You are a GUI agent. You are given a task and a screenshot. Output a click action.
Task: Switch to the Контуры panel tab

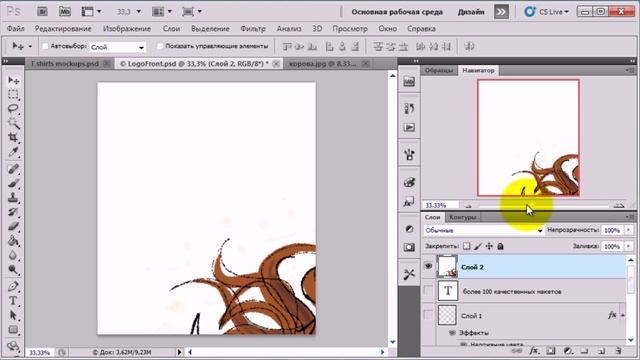point(462,217)
